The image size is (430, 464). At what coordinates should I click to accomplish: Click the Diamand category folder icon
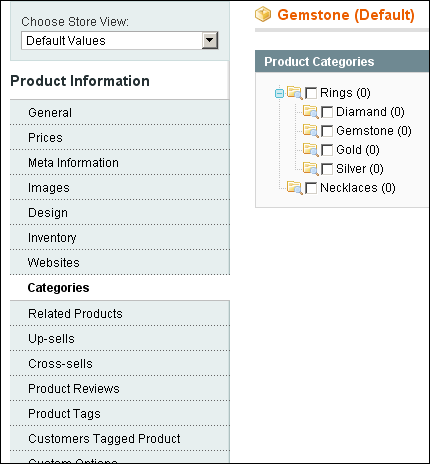(x=311, y=112)
